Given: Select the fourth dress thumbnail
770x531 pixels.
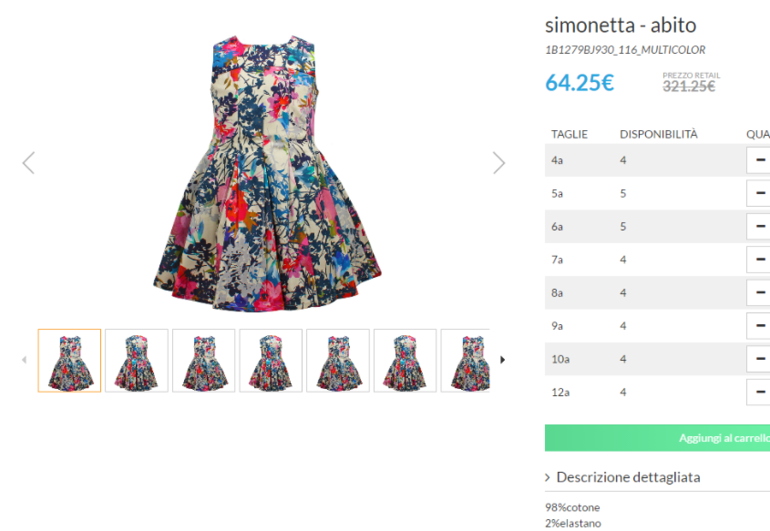Looking at the screenshot, I should [271, 361].
